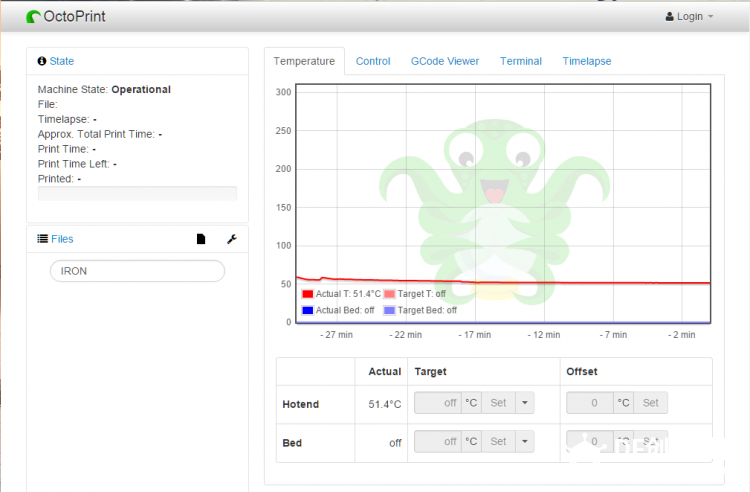
Task: Click the IRON file search field
Action: click(137, 271)
